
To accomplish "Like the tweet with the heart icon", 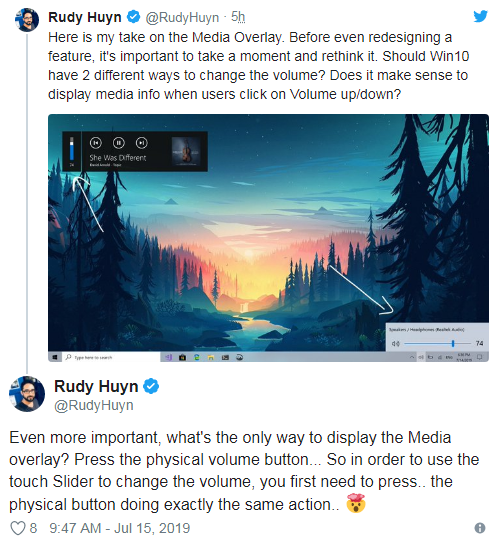I will 18,528.
